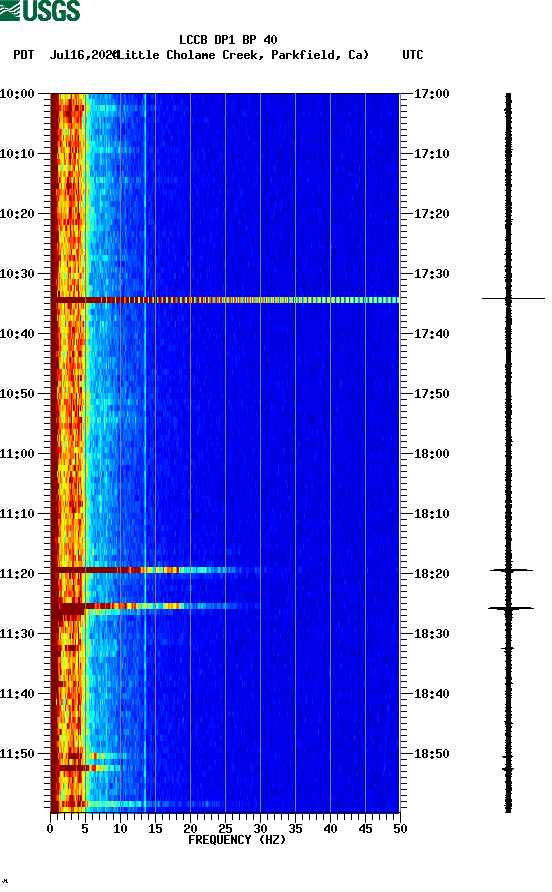The height and width of the screenshot is (892, 552).
Task: Click the 17:40 UTC time label
Action: click(x=432, y=334)
